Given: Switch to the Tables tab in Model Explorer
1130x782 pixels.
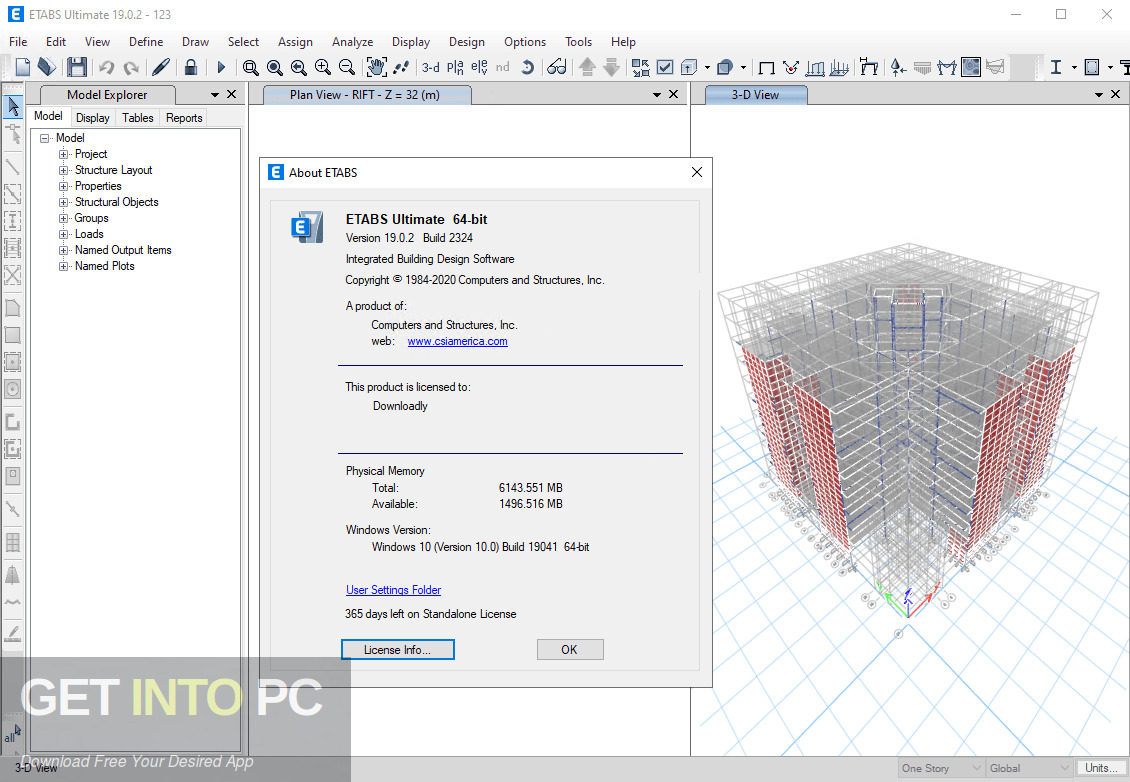Looking at the screenshot, I should (x=138, y=117).
